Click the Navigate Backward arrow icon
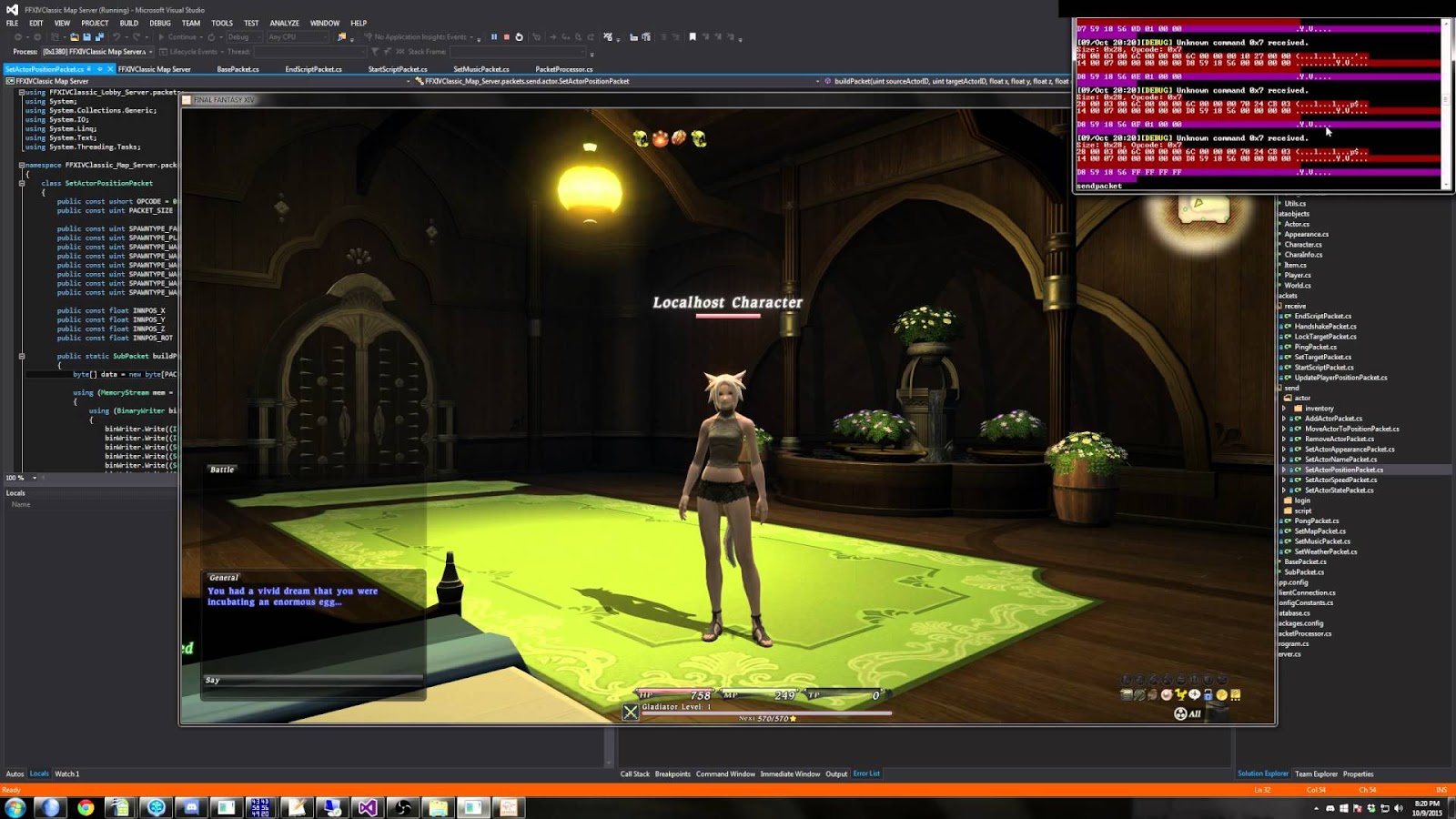 pos(20,37)
